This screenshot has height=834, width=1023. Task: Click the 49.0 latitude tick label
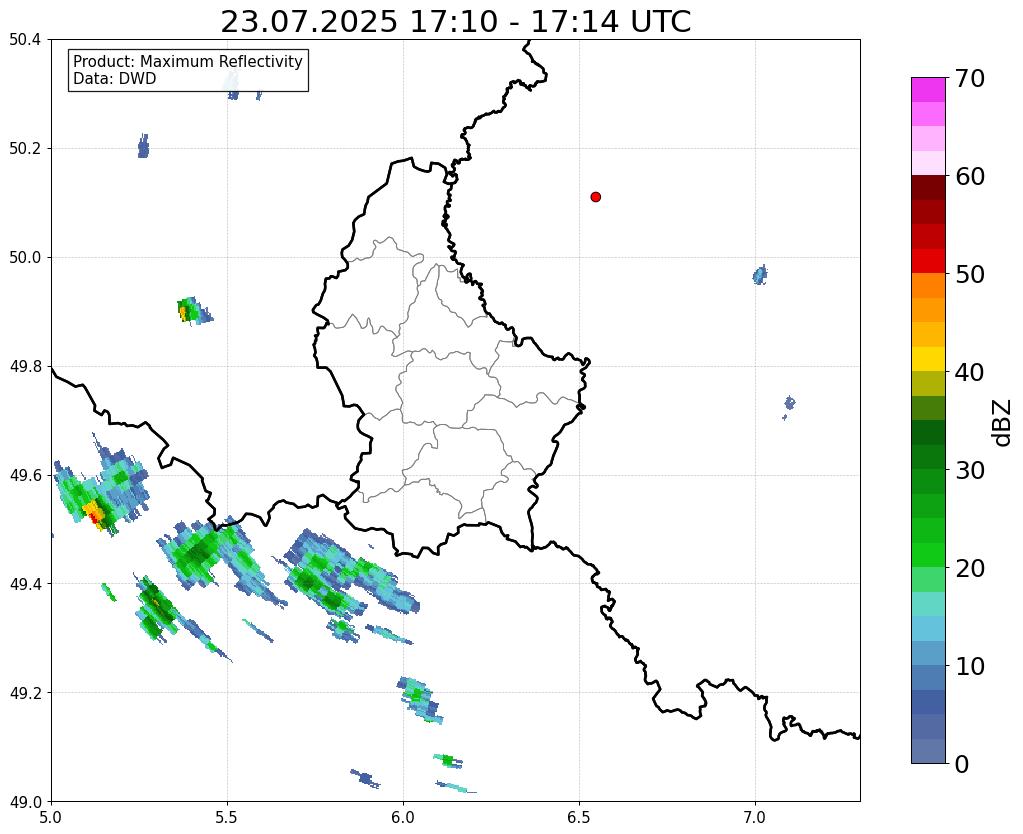pos(25,802)
